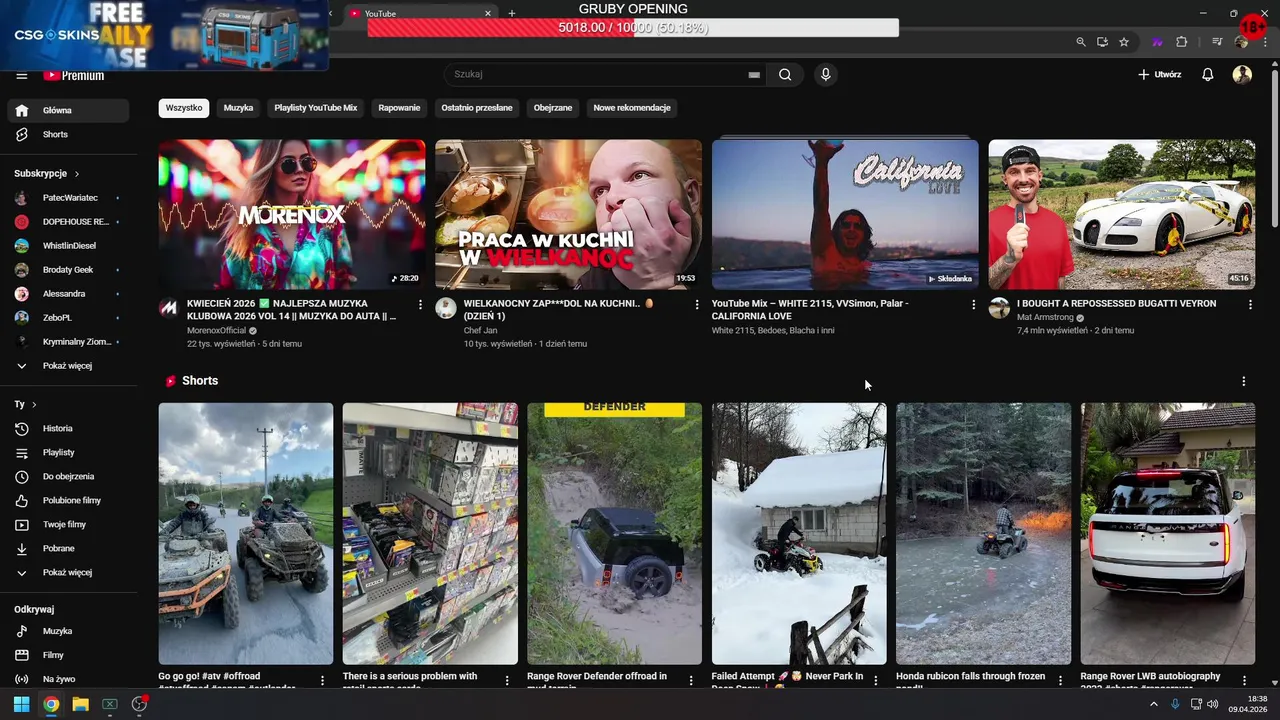Image resolution: width=1280 pixels, height=720 pixels.
Task: Bookmark page with the star icon
Action: [1124, 42]
